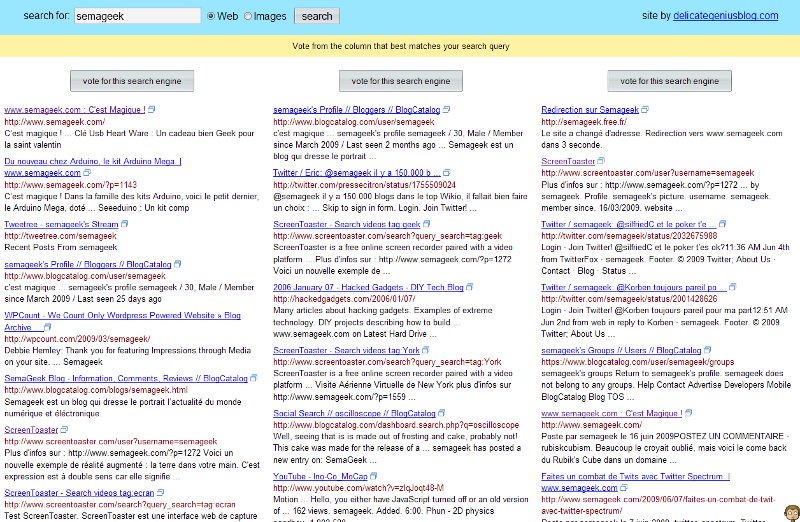Click banner text Vote from the column that best matches
The width and height of the screenshot is (800, 522).
[x=401, y=46]
